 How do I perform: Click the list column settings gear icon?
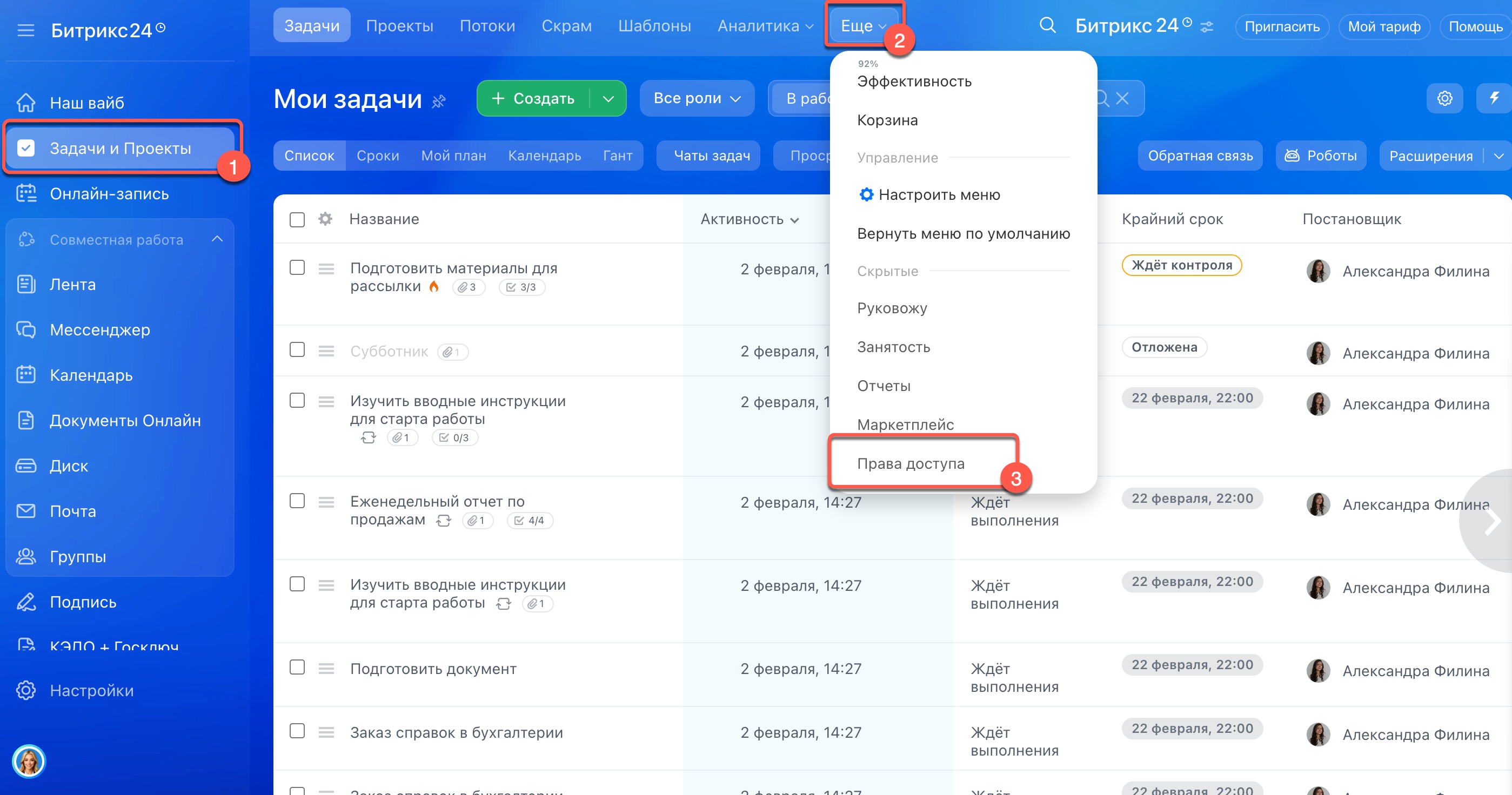tap(325, 219)
